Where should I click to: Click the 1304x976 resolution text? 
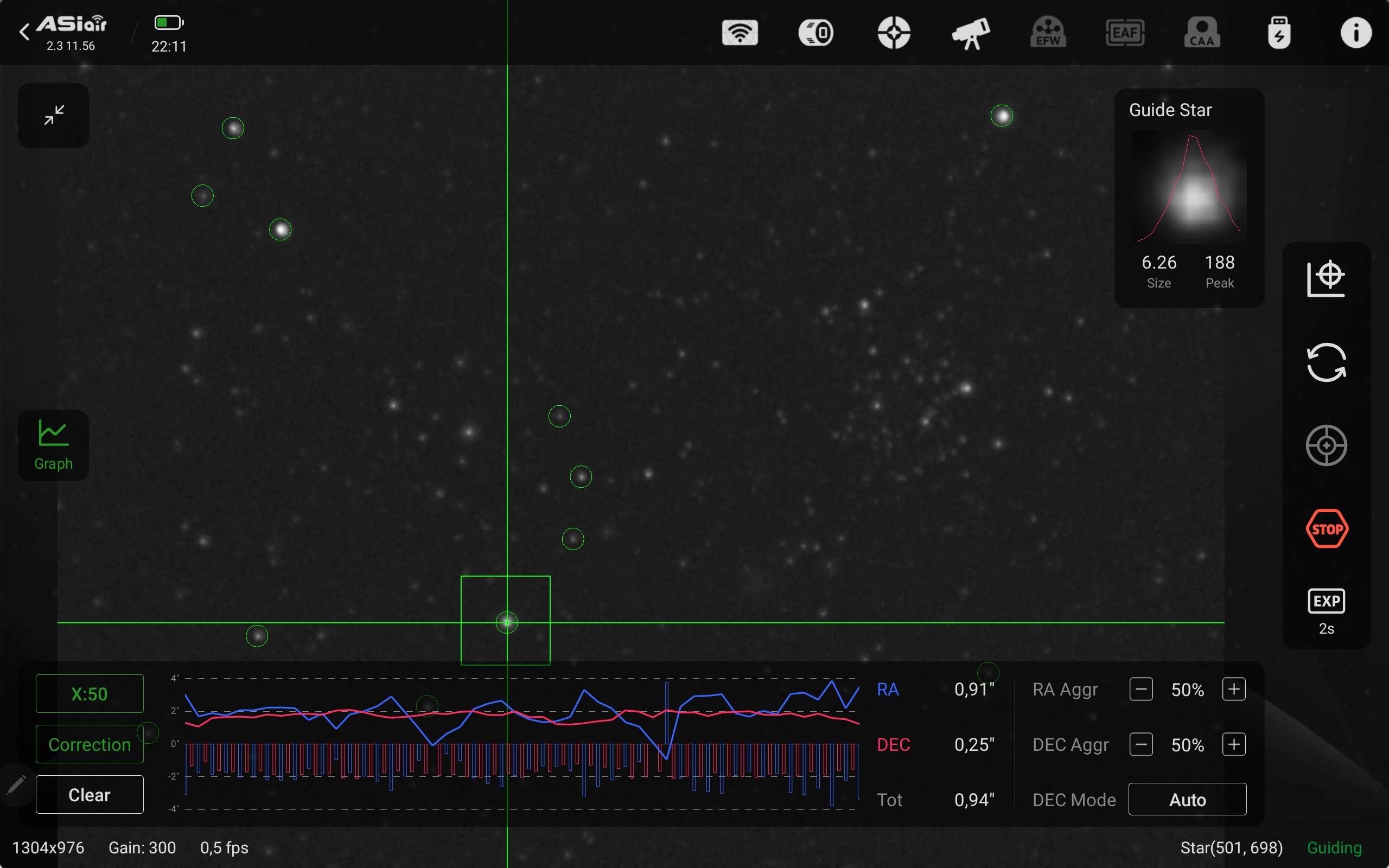click(48, 847)
